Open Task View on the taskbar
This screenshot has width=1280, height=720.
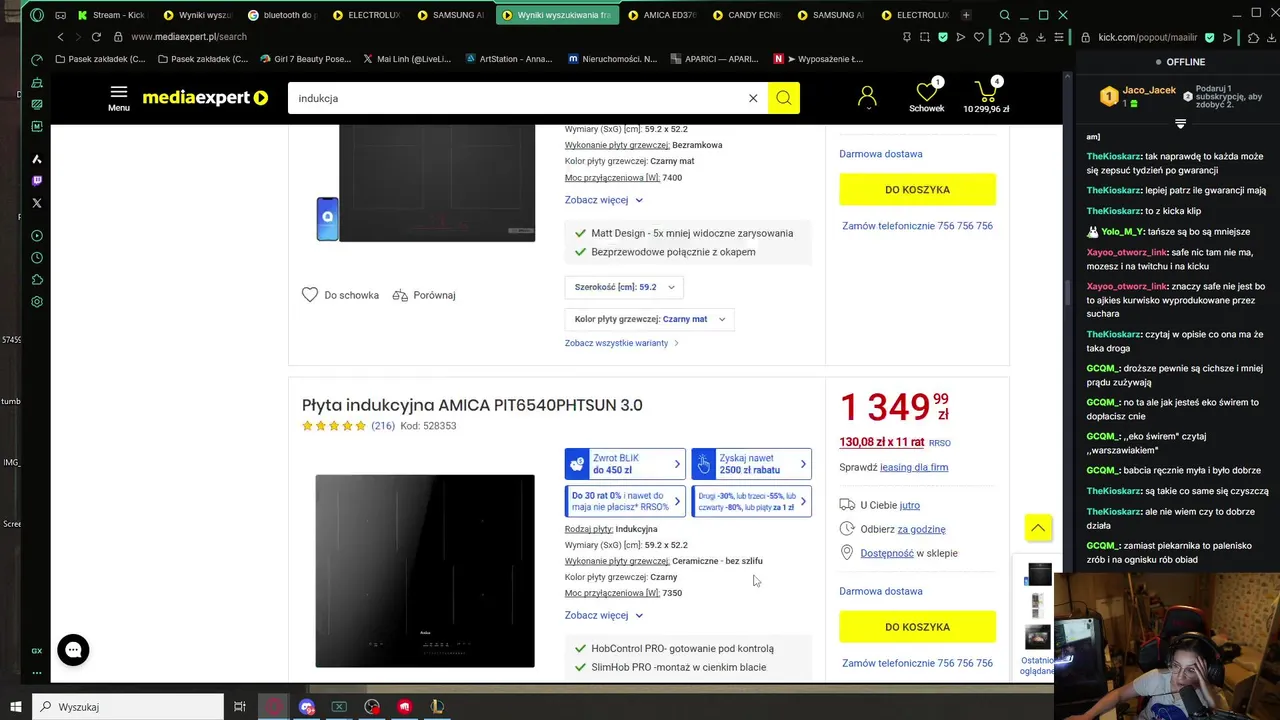(x=240, y=707)
